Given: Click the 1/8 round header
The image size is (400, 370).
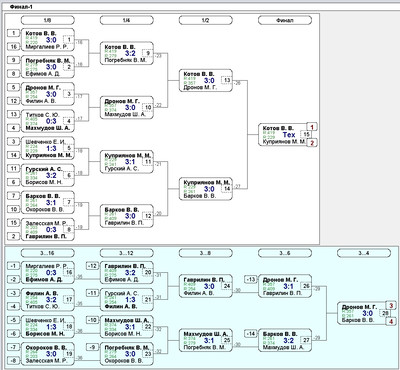Looking at the screenshot, I should [48, 20].
